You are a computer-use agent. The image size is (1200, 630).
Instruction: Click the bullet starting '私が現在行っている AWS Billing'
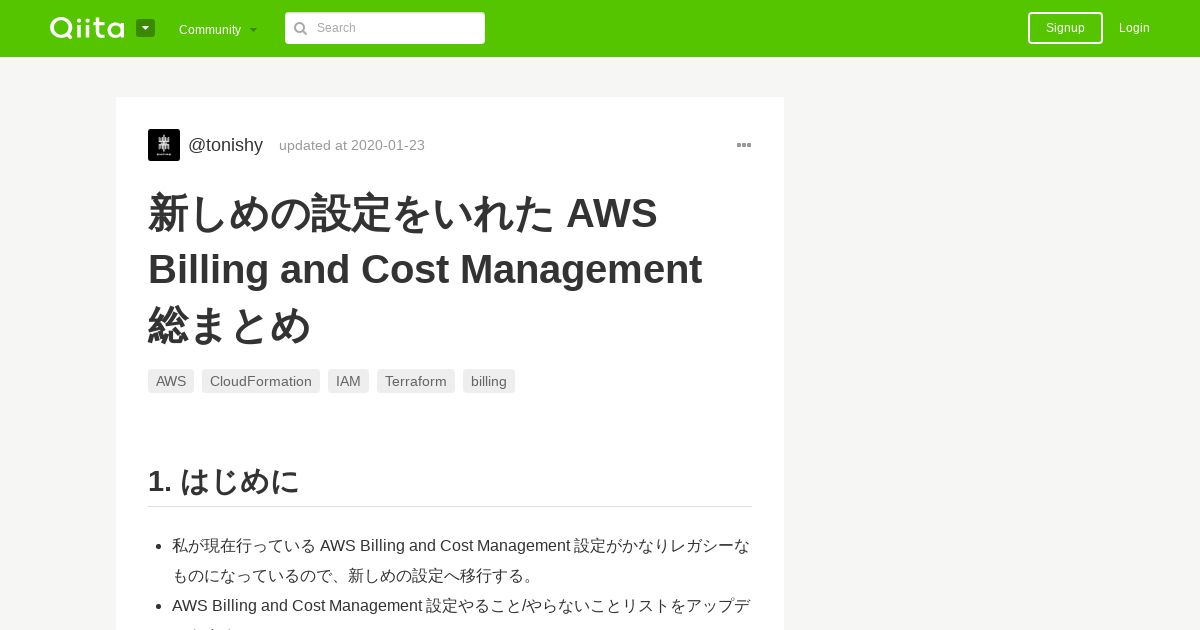[x=461, y=560]
